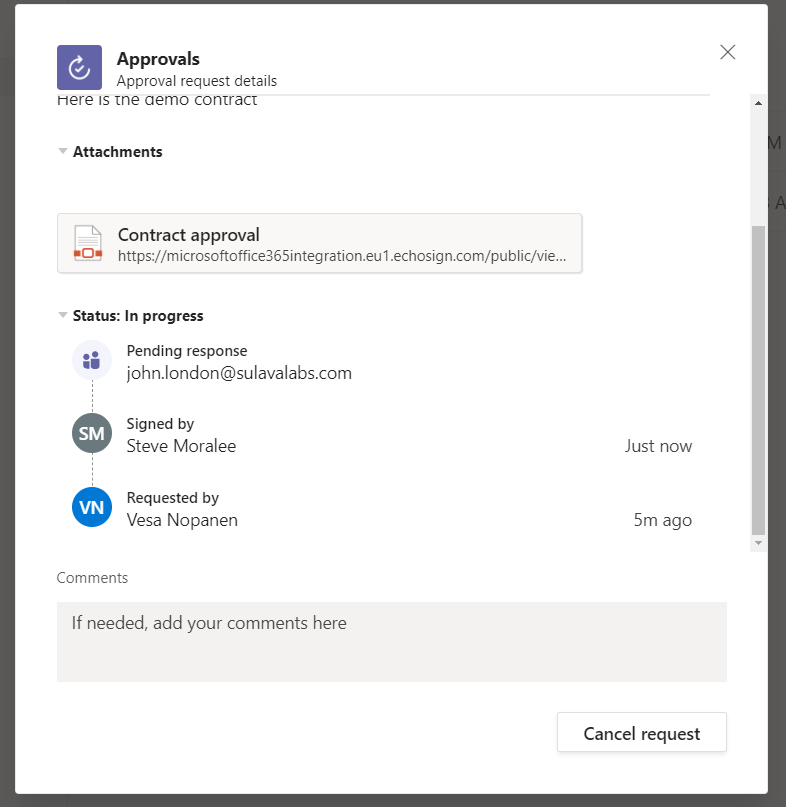The image size is (786, 807).
Task: Open the echosign.com attachment URL
Action: 342,256
